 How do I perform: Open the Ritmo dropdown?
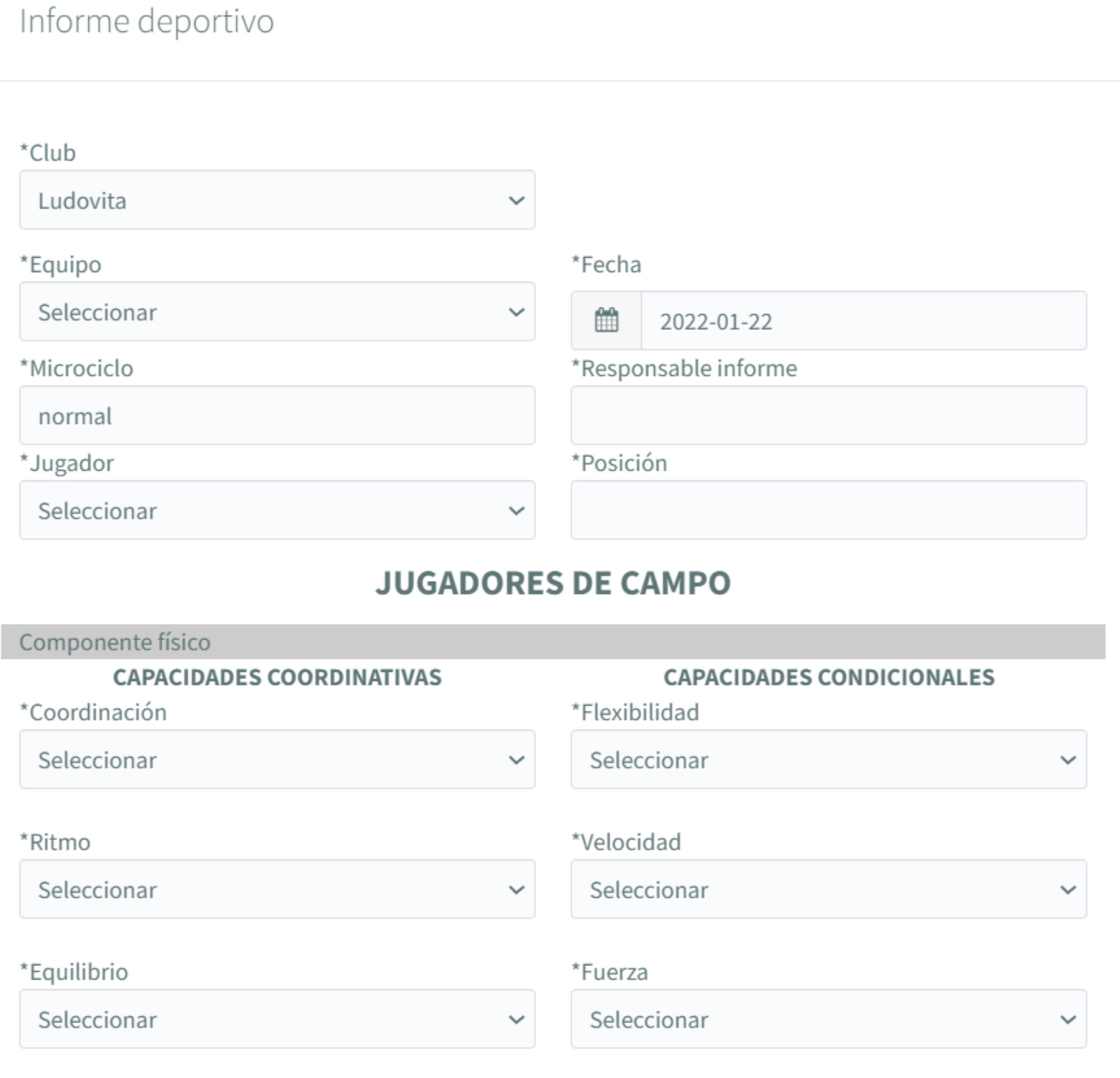coord(277,889)
